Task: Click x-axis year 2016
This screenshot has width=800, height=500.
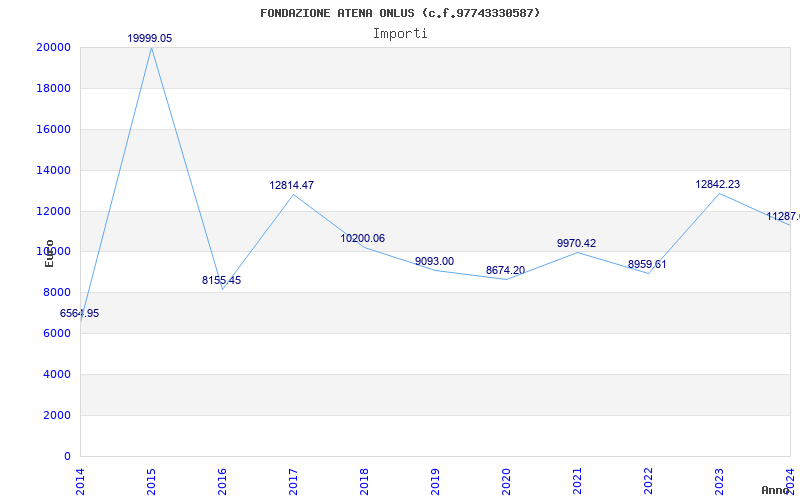Action: coord(222,481)
